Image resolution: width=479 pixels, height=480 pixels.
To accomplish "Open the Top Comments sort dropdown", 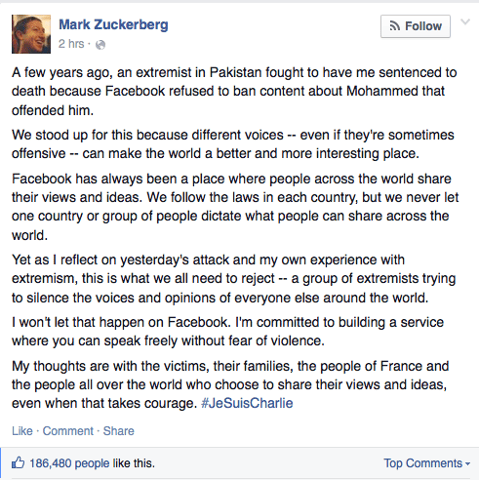I will [x=427, y=463].
